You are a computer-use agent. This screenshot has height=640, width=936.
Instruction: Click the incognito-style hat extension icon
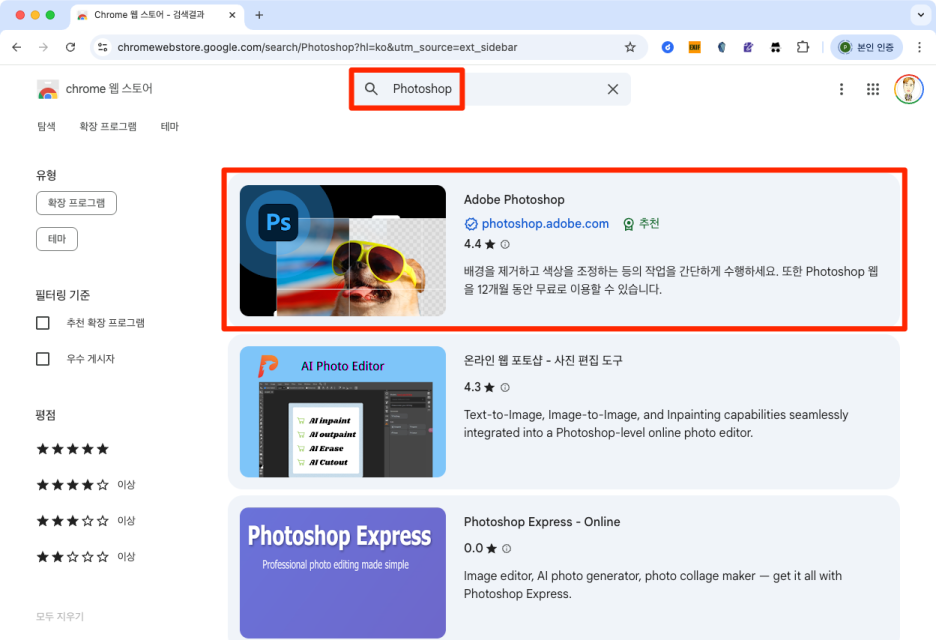point(775,47)
